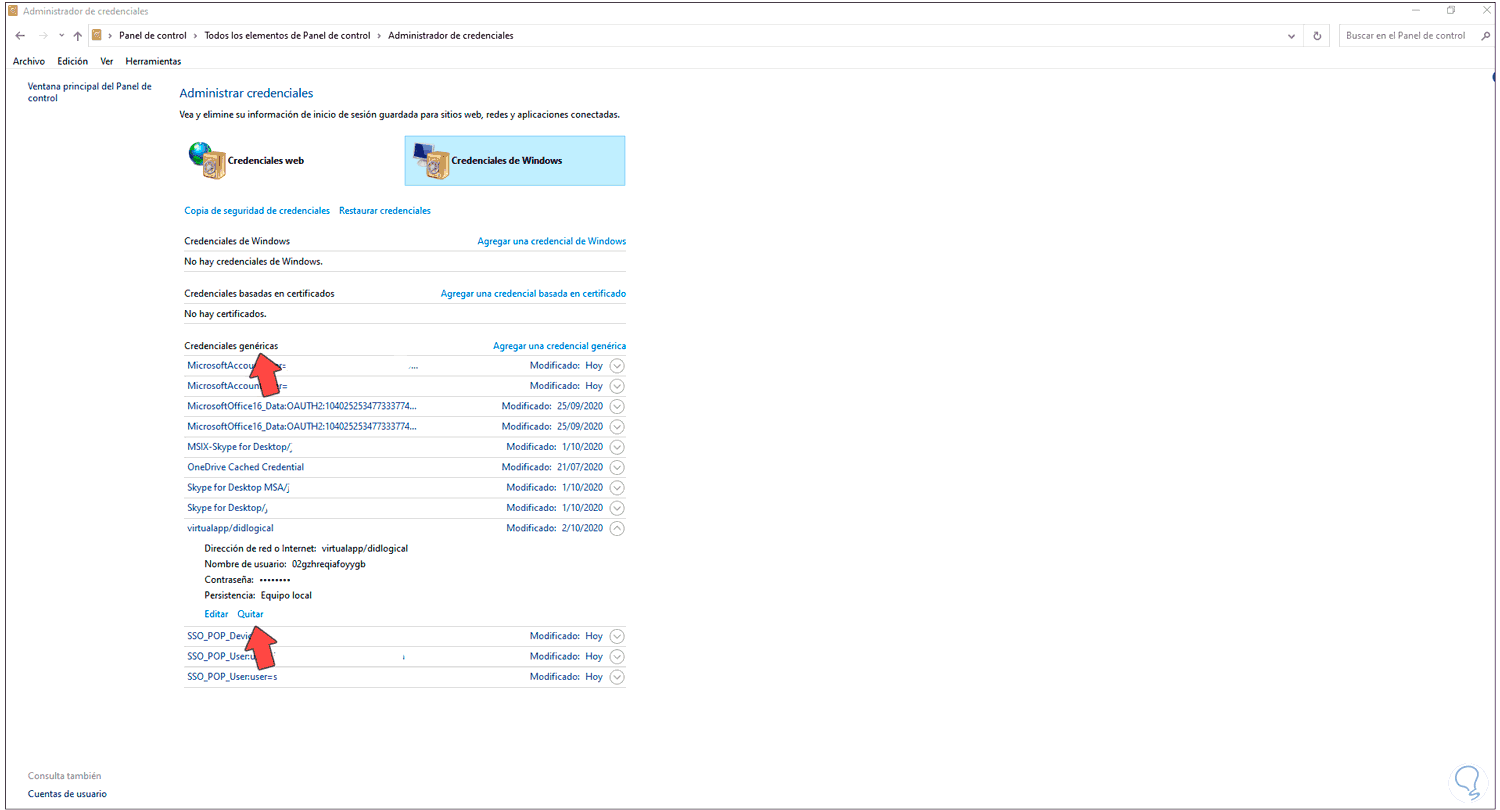Click the window icon in title bar
The height and width of the screenshot is (810, 1500).
(12, 11)
